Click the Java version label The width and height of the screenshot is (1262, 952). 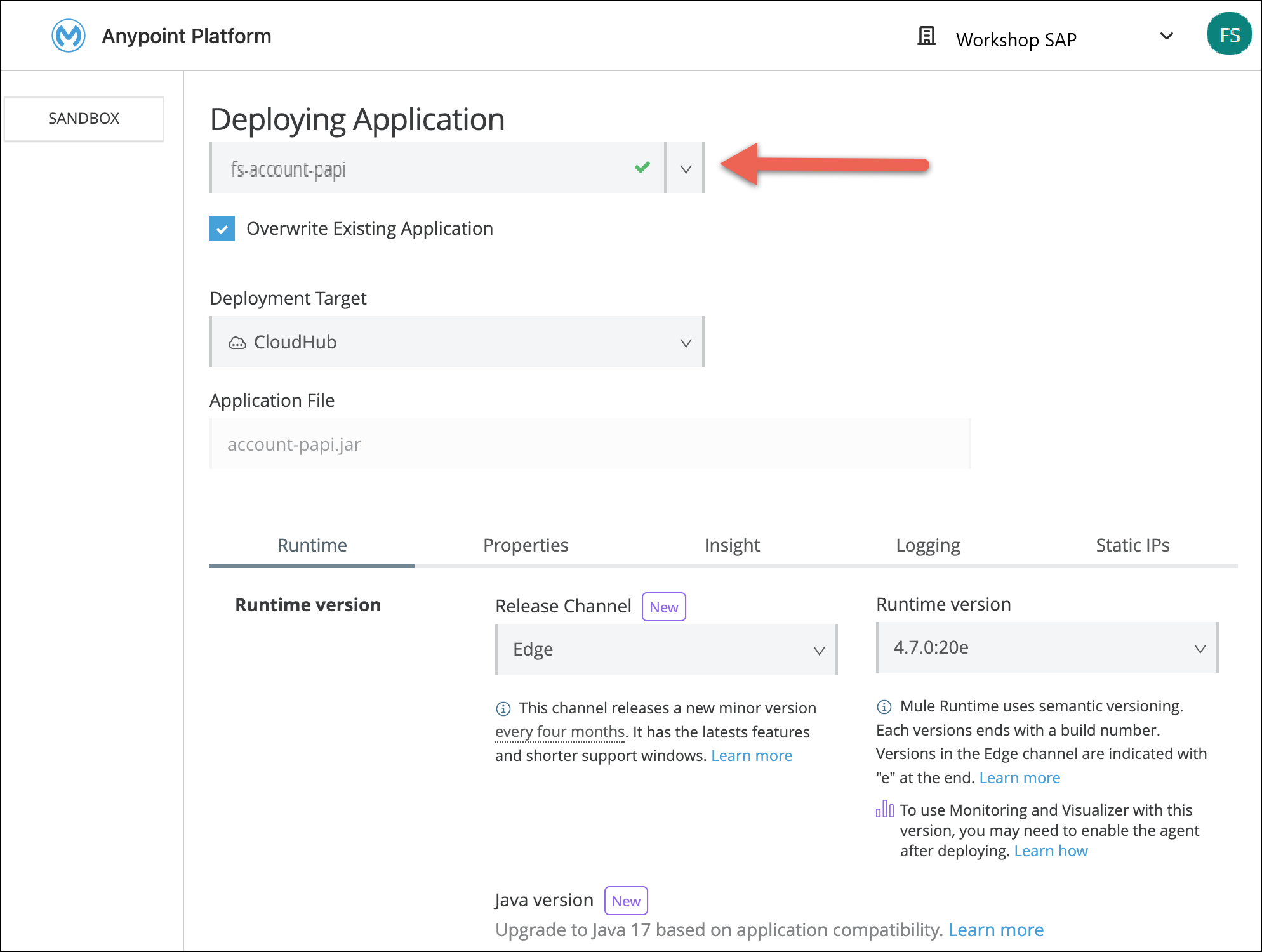(x=544, y=900)
